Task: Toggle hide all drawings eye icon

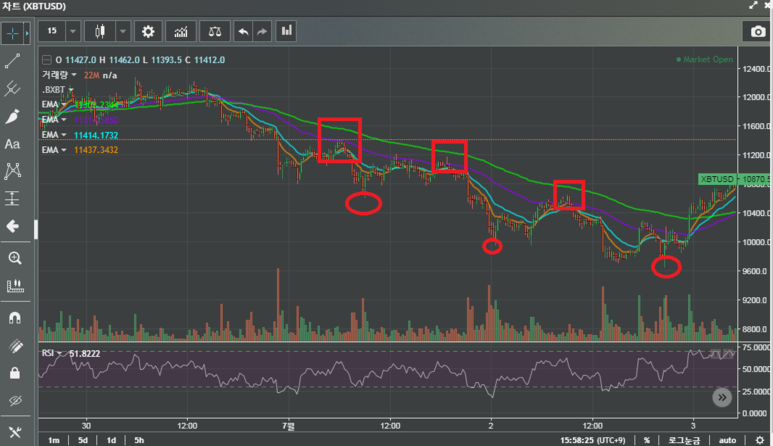Action: [x=15, y=400]
